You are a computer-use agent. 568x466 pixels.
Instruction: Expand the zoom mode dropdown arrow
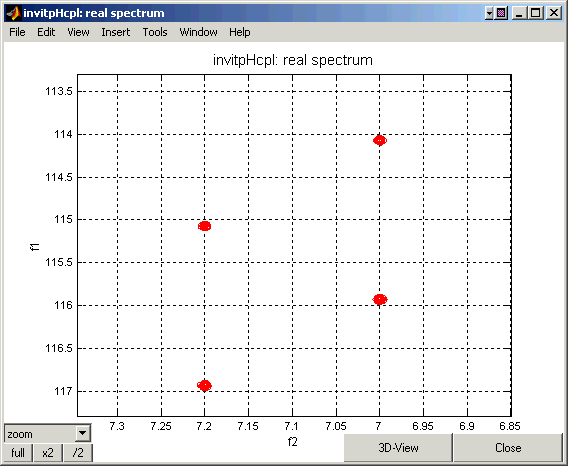pyautogui.click(x=83, y=433)
